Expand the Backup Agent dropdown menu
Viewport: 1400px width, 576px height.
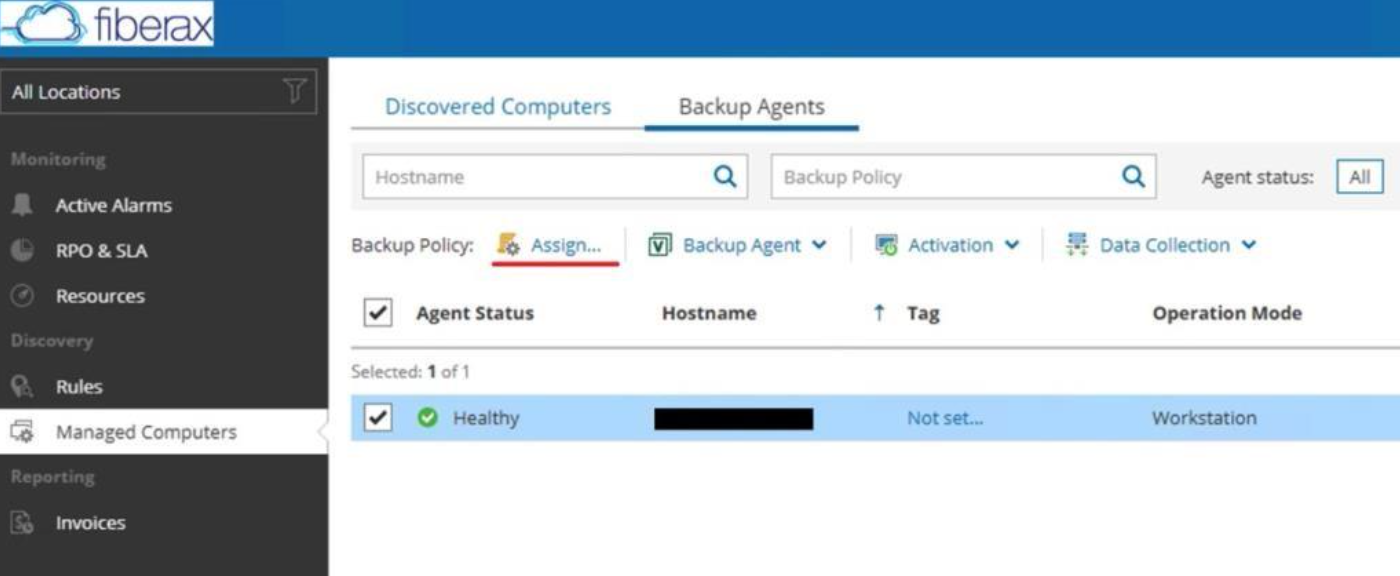coord(819,246)
